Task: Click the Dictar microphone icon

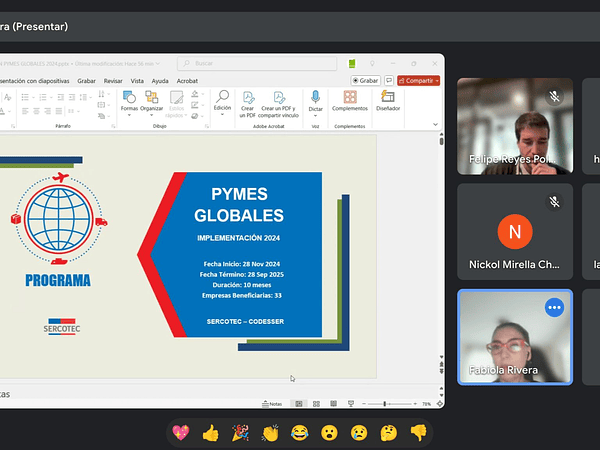Action: point(315,97)
